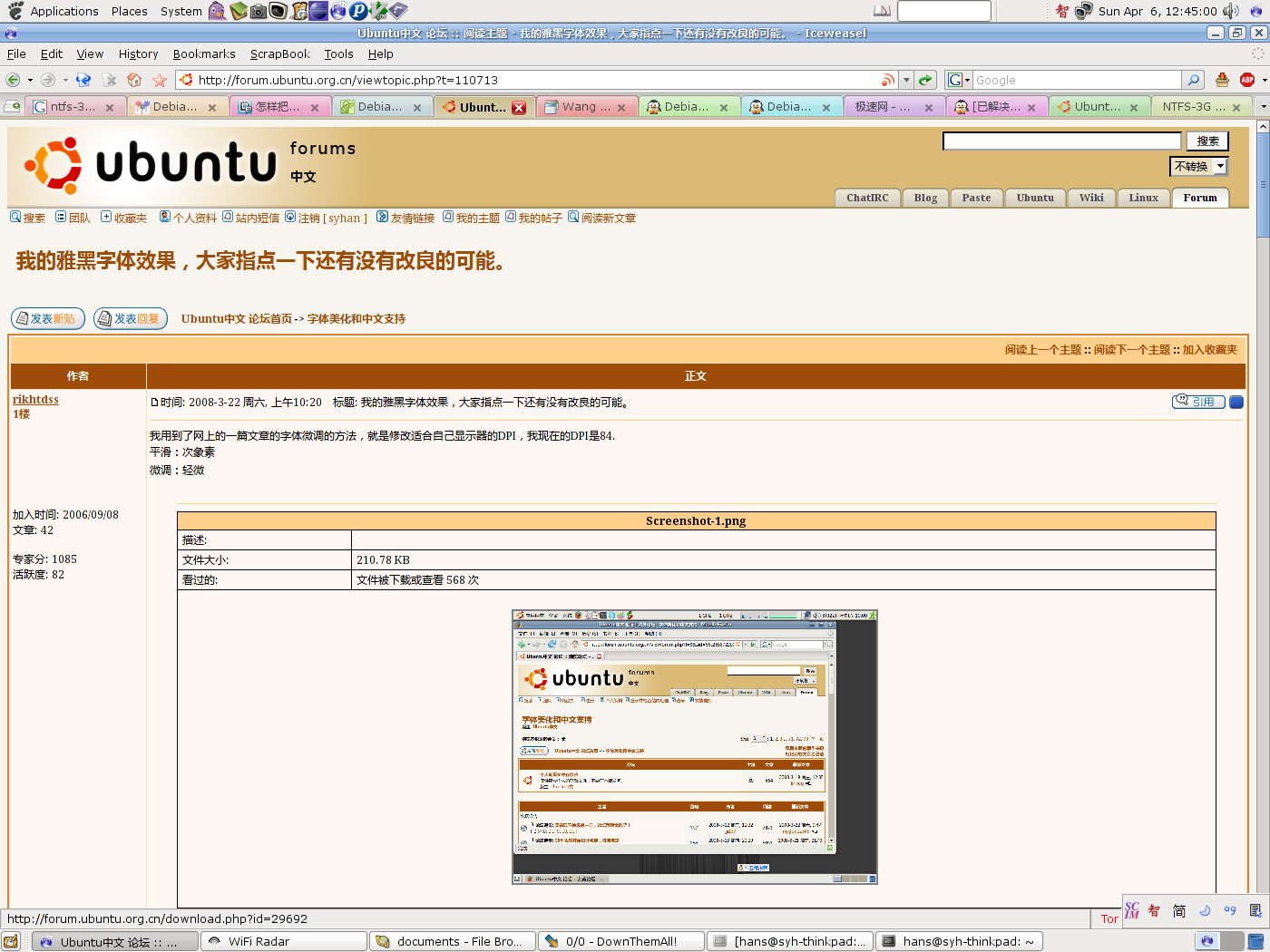The image size is (1270, 952).
Task: Go back one page in Iceweasel
Action: click(x=13, y=80)
